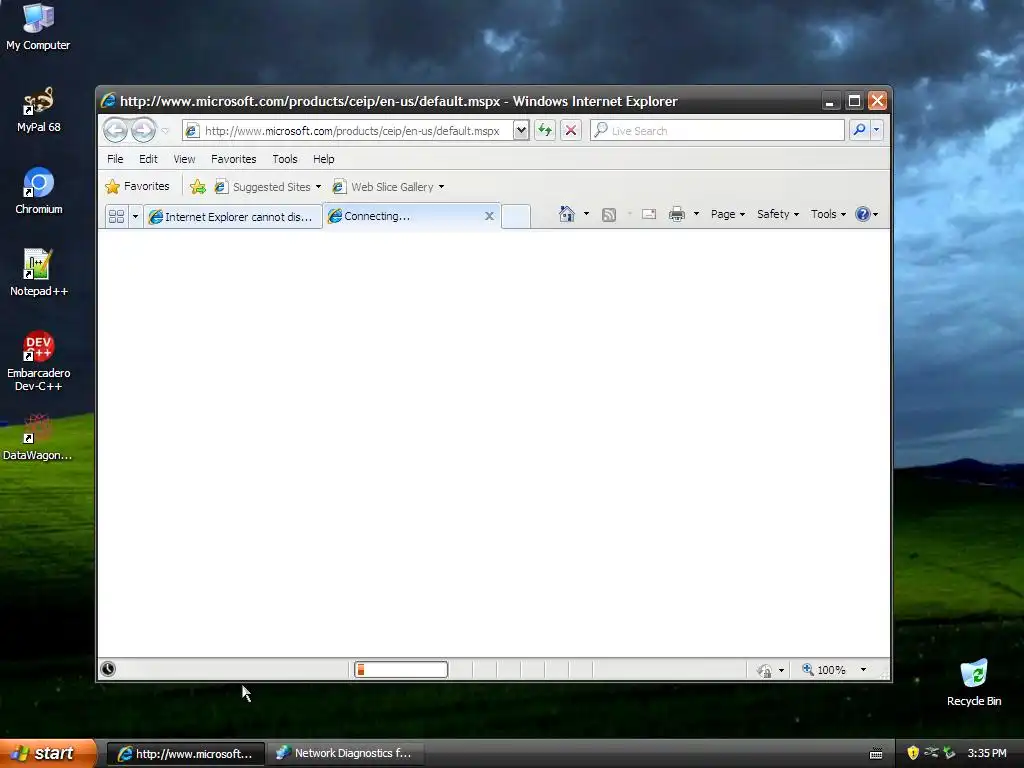The width and height of the screenshot is (1024, 768).
Task: Select the Embarcadero Dev-C++ desktop icon
Action: 39,361
